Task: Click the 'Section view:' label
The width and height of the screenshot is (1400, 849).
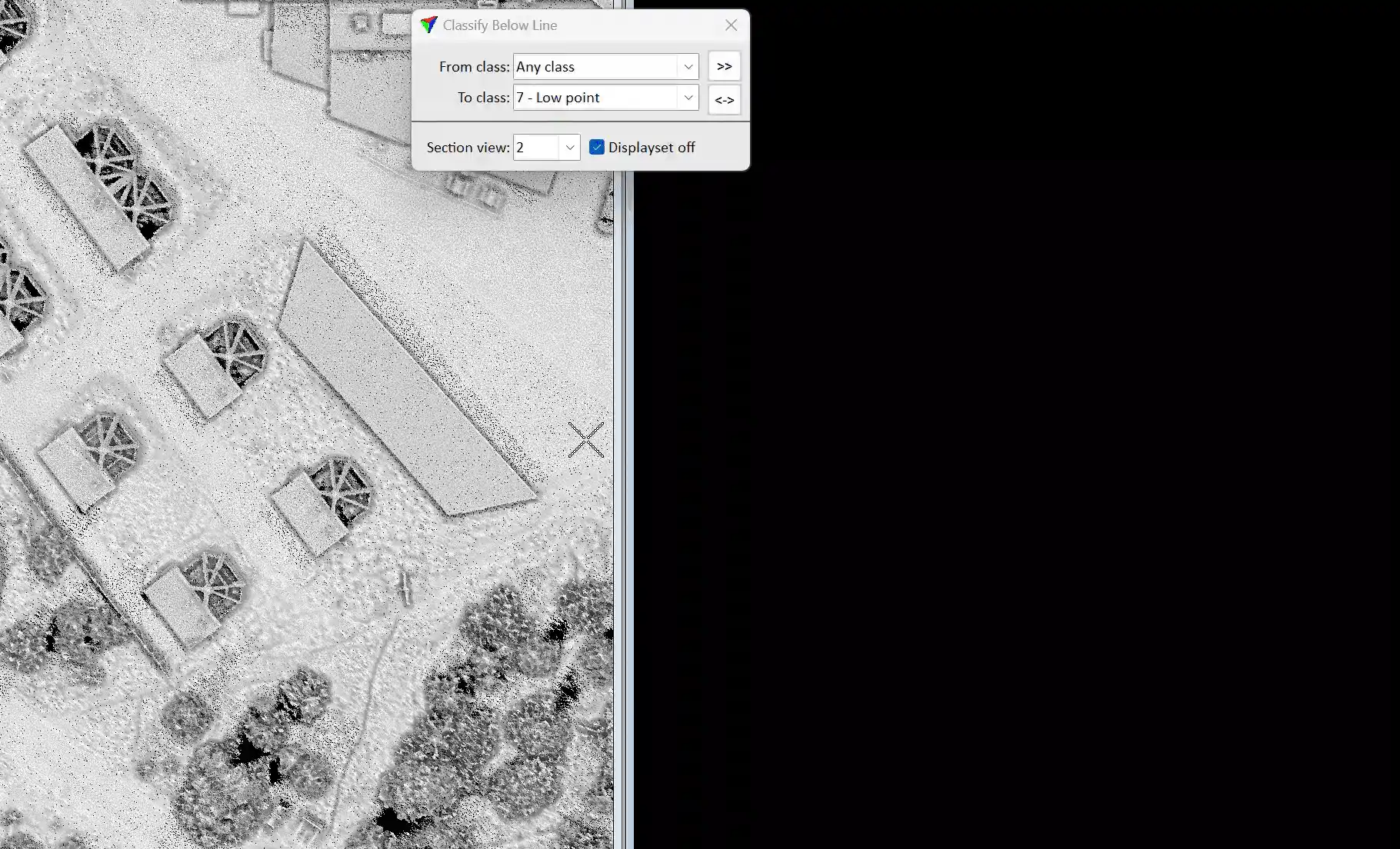Action: (468, 148)
